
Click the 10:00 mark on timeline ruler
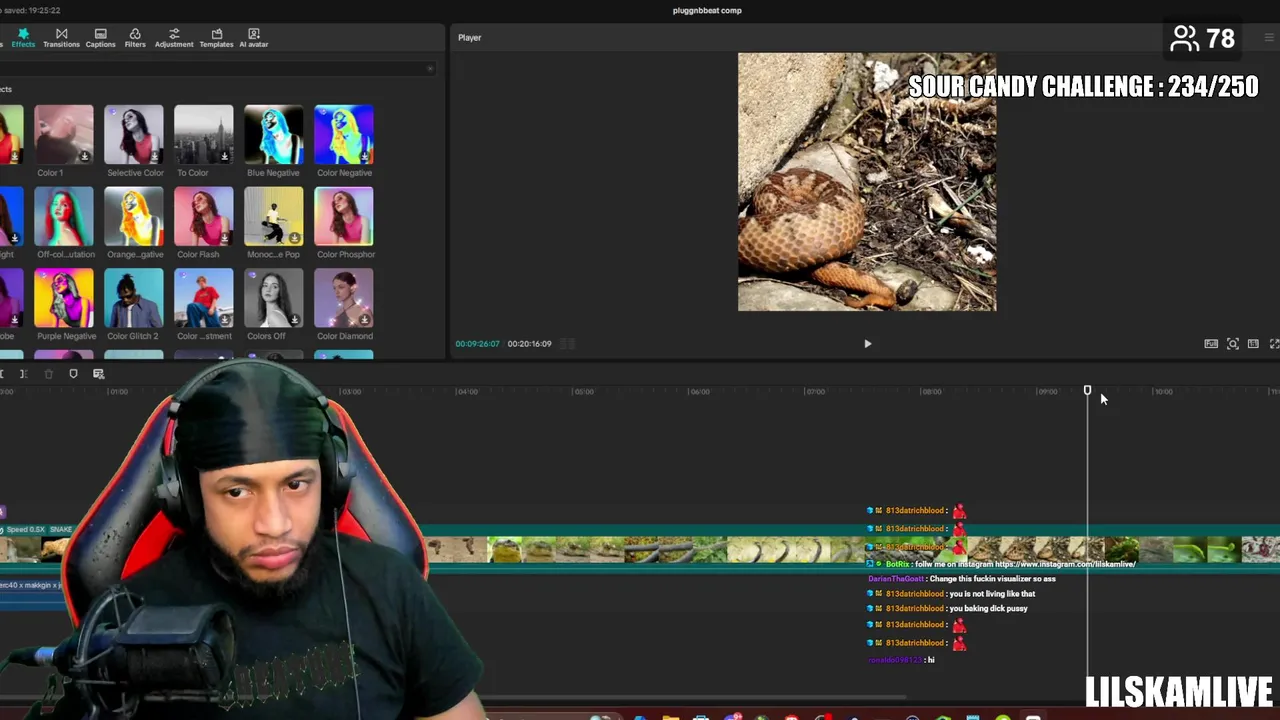[1163, 392]
